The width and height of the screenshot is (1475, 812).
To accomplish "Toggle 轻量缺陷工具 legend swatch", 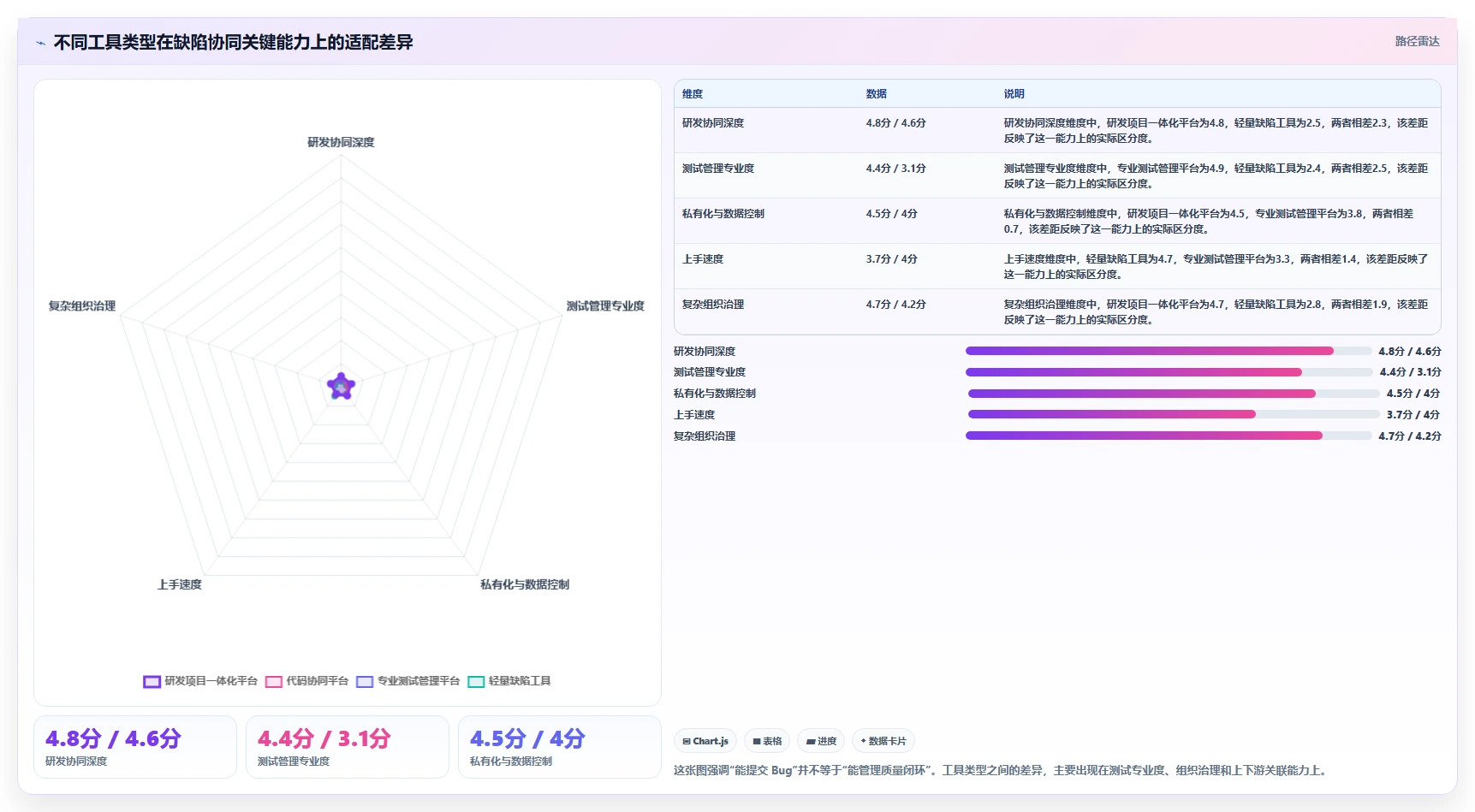I will [476, 682].
